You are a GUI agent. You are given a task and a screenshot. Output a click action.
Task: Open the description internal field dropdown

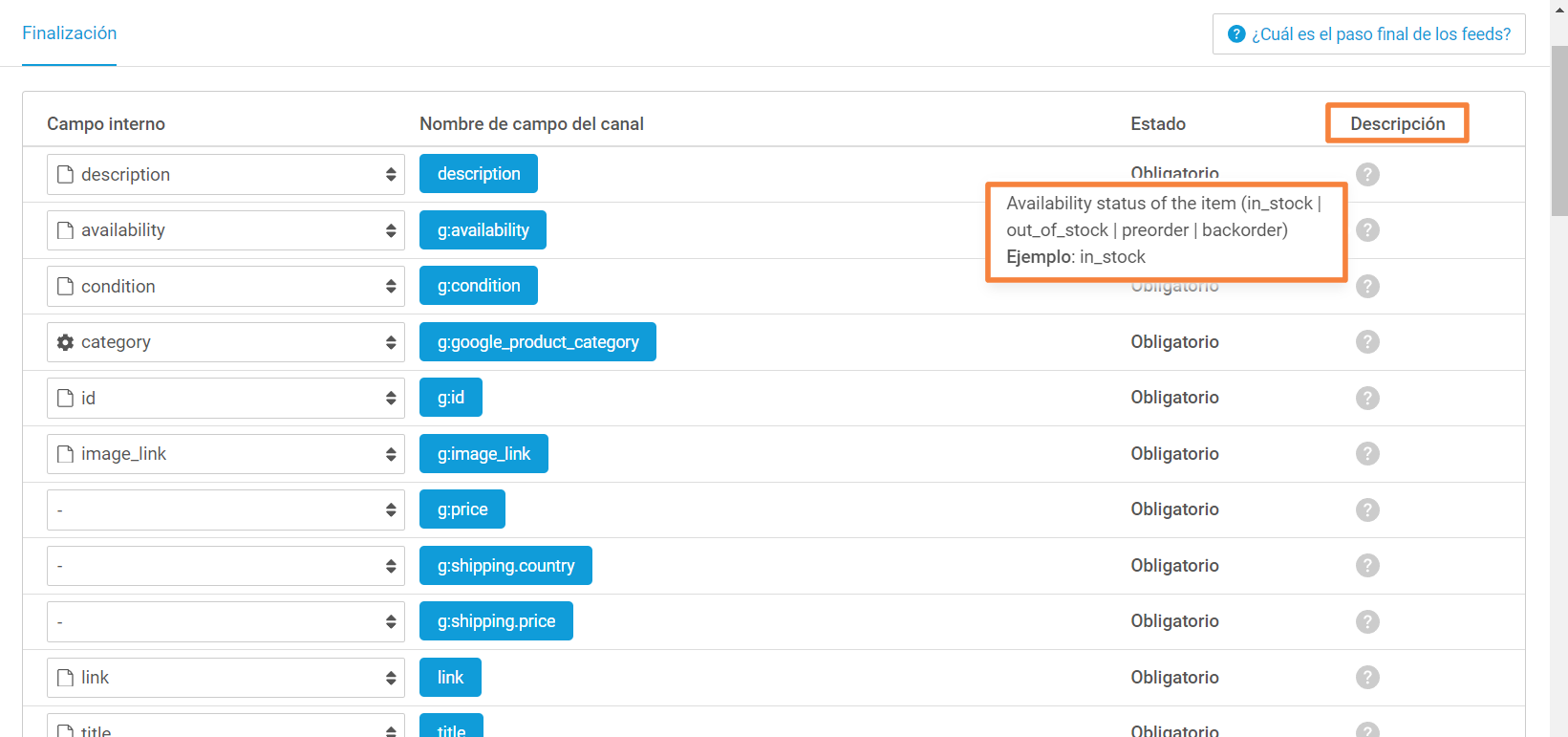click(226, 174)
